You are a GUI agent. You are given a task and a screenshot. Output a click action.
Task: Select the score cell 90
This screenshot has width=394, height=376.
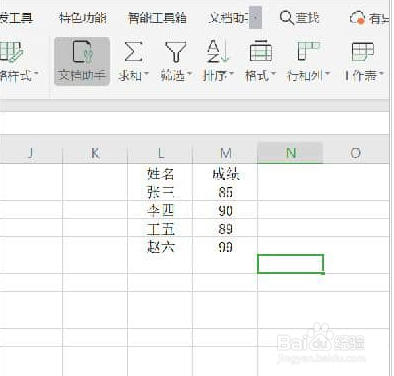(225, 210)
